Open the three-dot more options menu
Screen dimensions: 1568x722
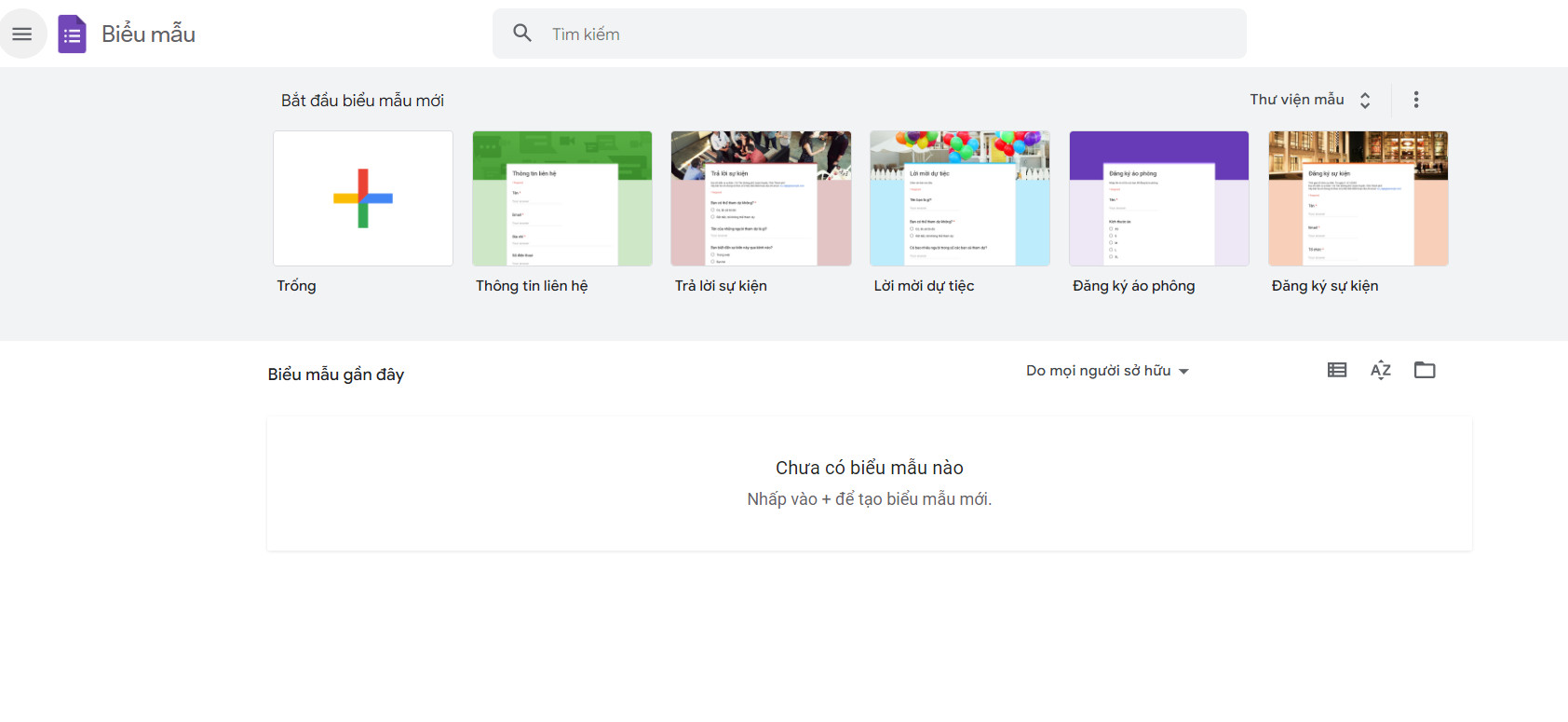point(1415,100)
